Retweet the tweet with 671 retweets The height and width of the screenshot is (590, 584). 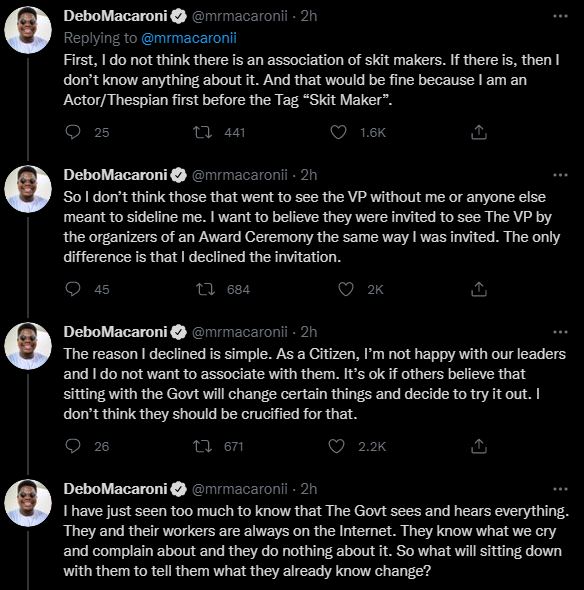[x=202, y=446]
